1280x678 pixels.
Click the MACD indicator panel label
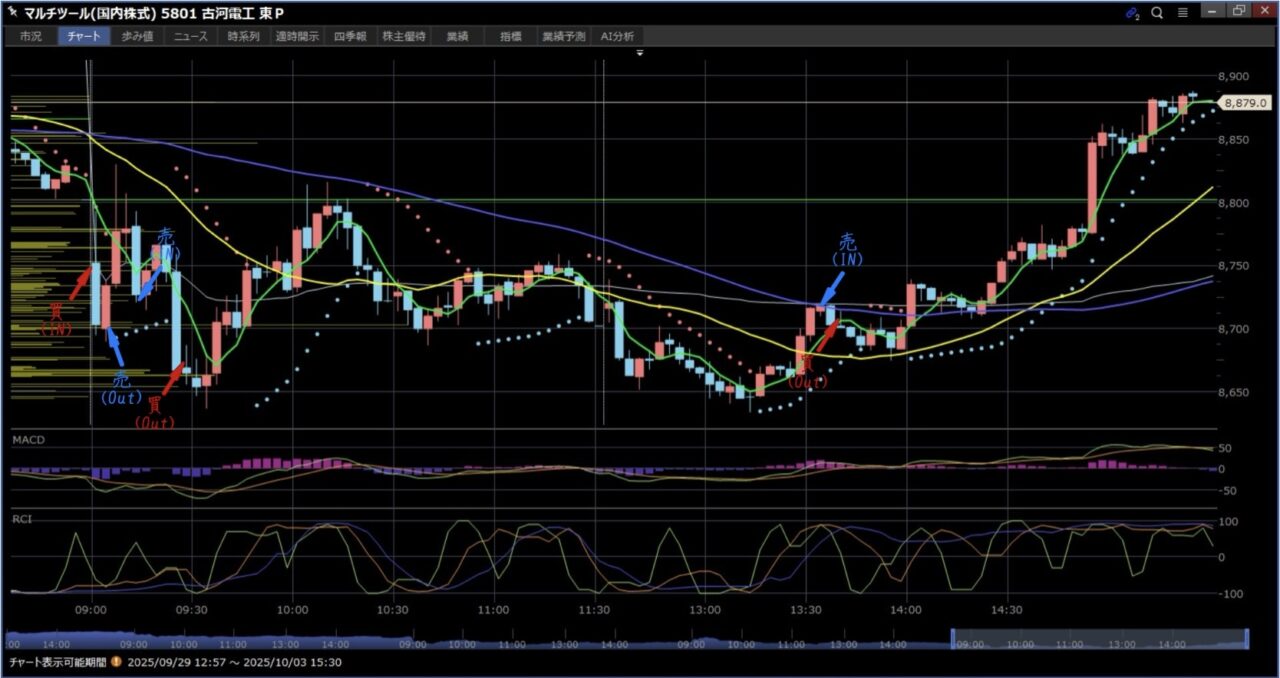point(28,440)
